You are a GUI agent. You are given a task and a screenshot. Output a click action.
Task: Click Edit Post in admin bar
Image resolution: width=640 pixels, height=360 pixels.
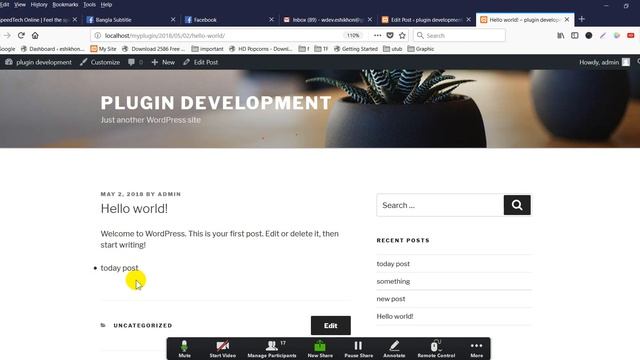point(200,62)
